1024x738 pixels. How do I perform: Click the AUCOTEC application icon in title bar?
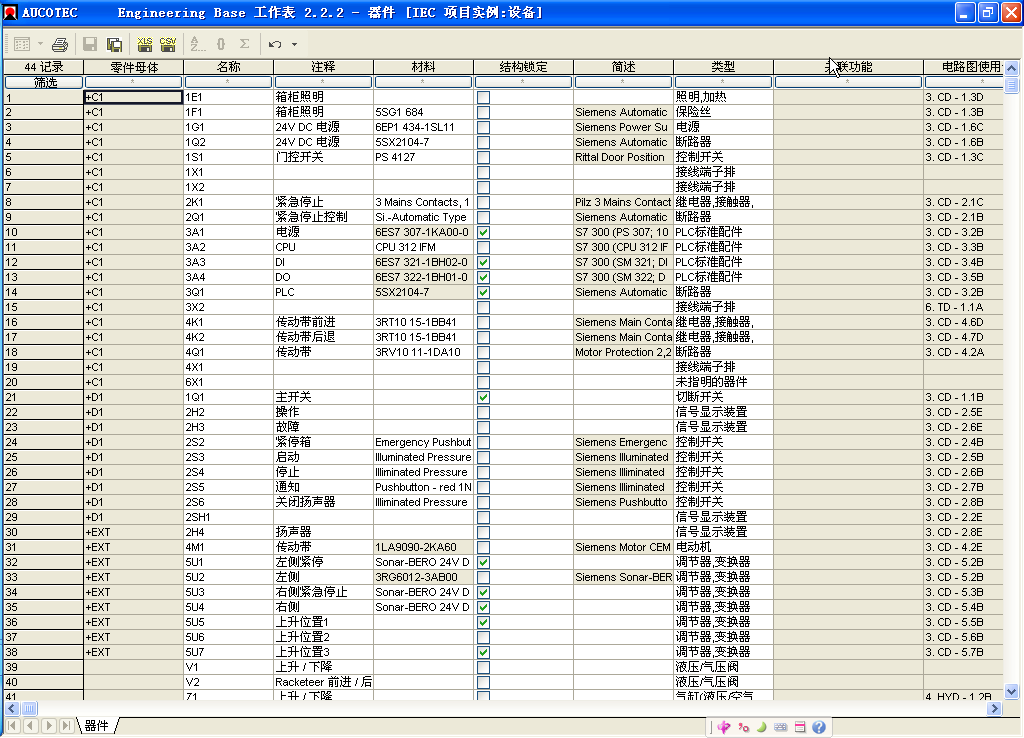click(10, 12)
